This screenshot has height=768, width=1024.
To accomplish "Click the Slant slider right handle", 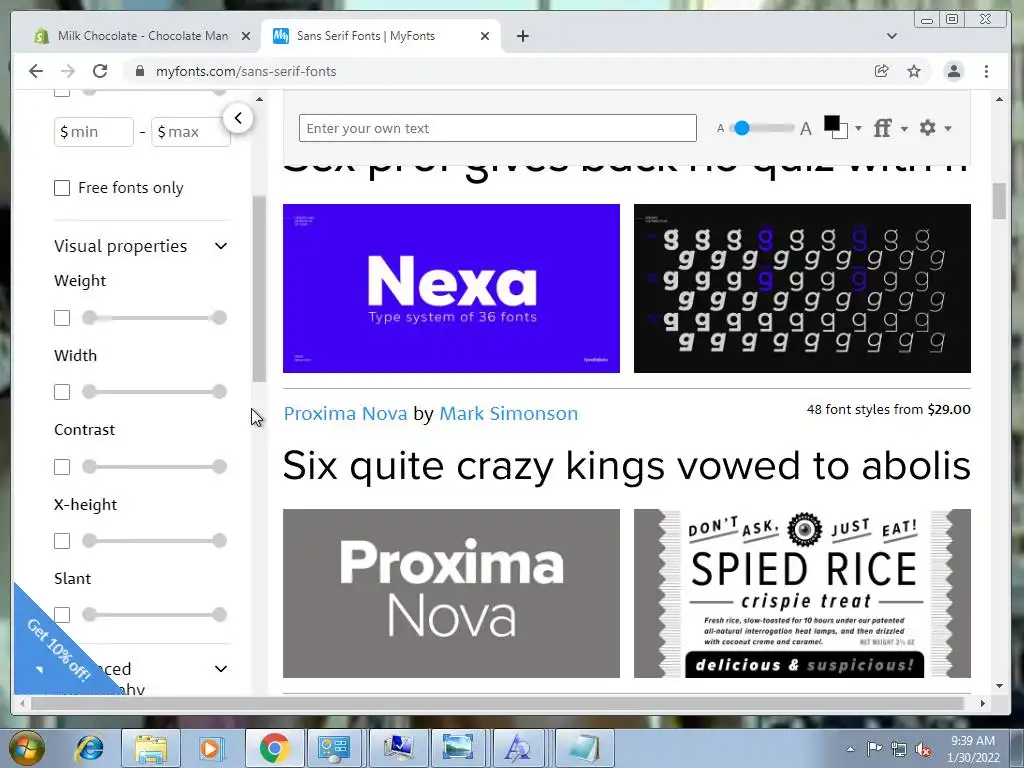I will click(x=219, y=615).
